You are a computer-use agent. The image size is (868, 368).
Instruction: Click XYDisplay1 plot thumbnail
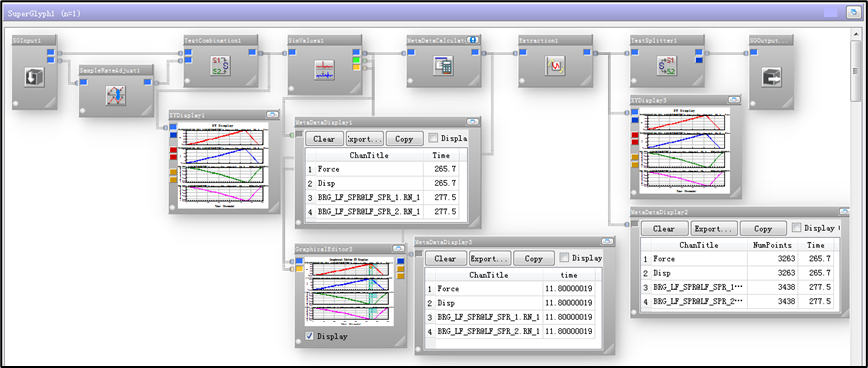click(x=224, y=165)
